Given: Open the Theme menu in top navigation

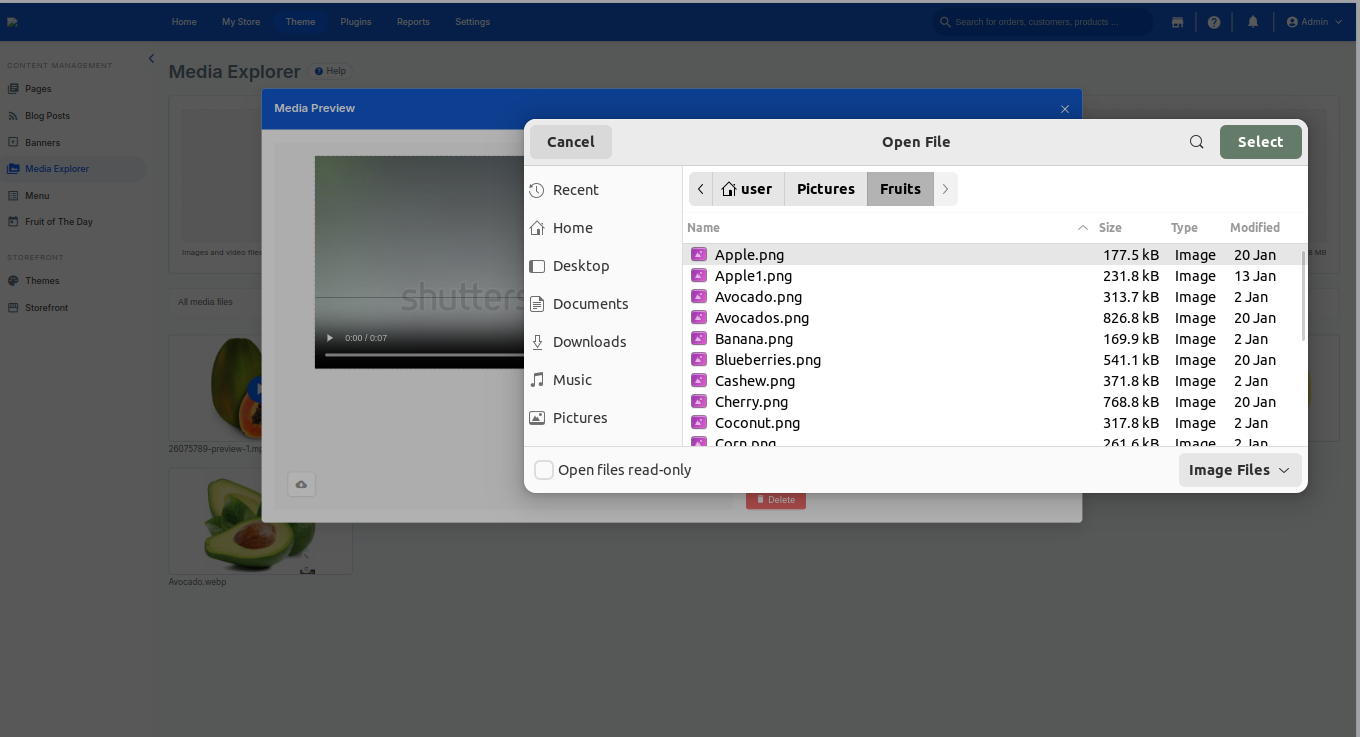Looking at the screenshot, I should coord(300,22).
